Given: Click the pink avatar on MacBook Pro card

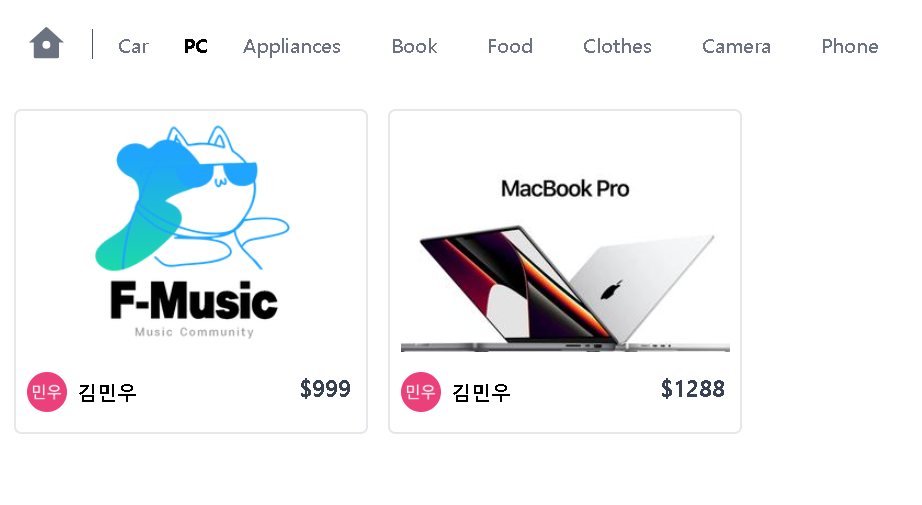Looking at the screenshot, I should point(421,392).
